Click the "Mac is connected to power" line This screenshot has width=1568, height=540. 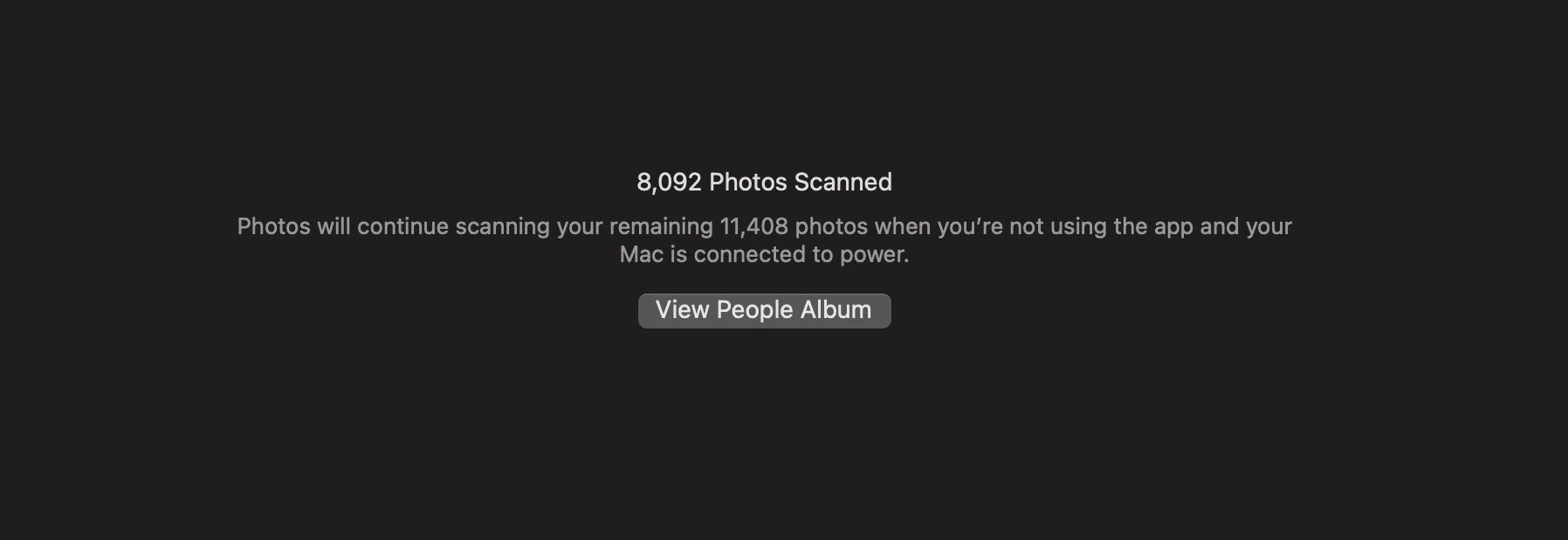764,254
